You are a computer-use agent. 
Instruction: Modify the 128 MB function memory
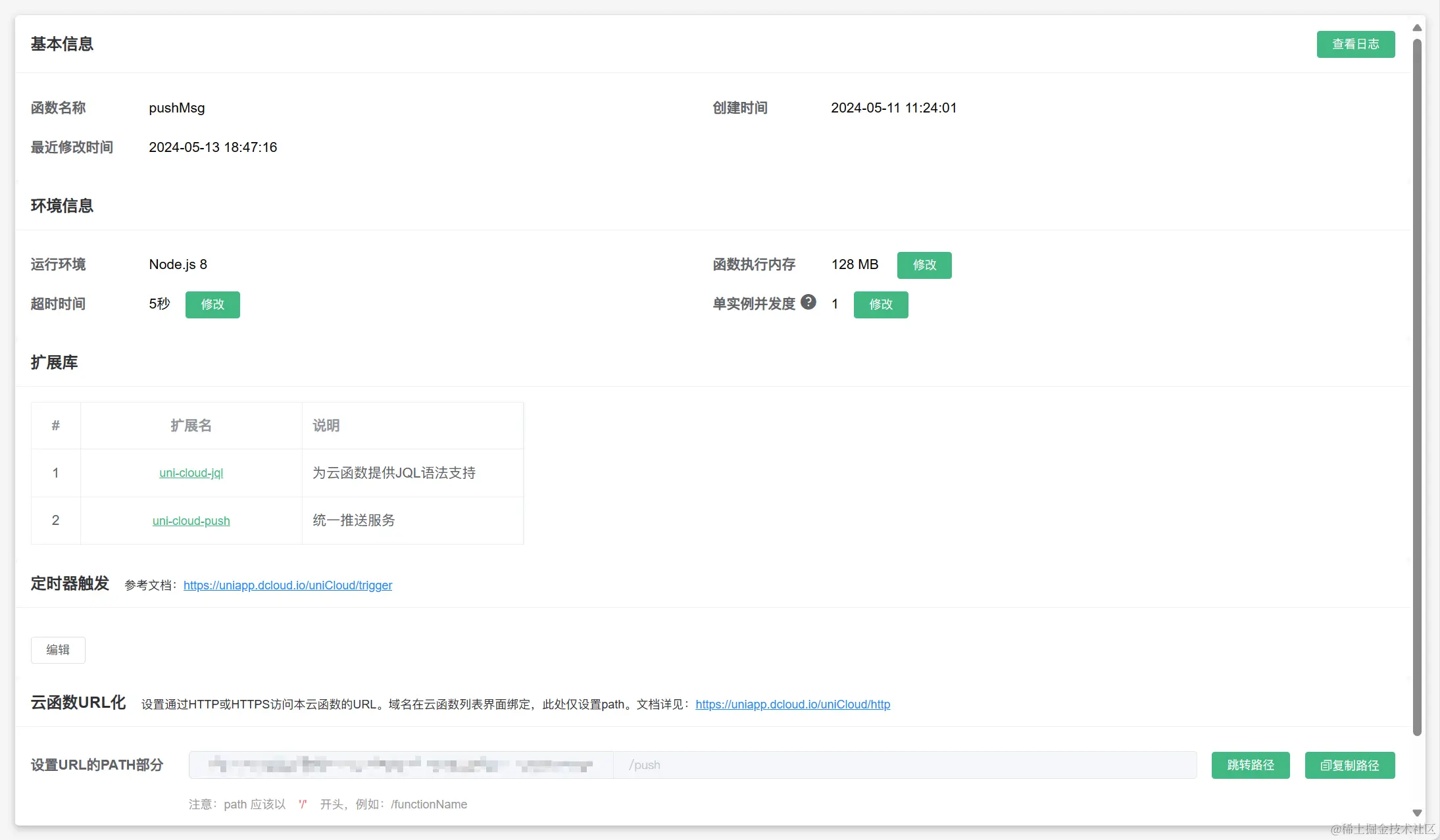(924, 265)
